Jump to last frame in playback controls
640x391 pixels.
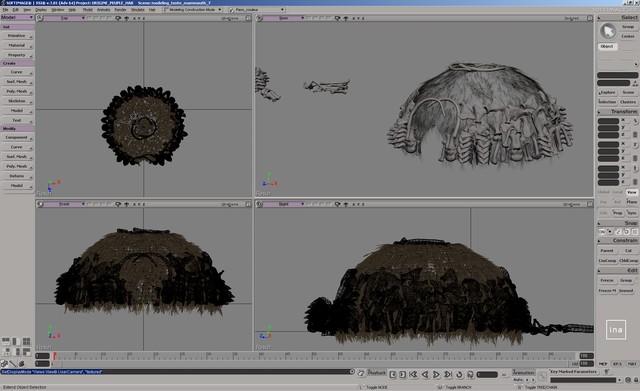(448, 374)
